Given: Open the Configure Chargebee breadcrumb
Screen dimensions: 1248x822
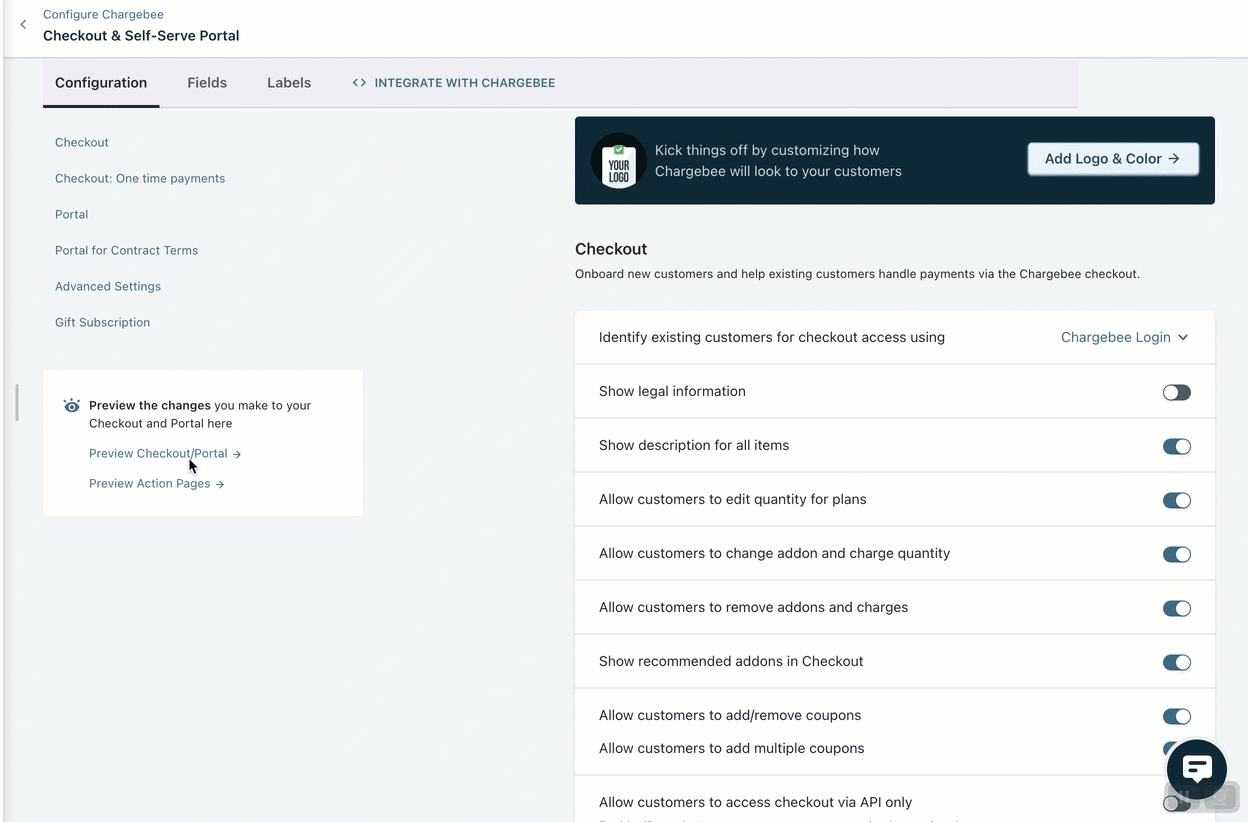Looking at the screenshot, I should [x=103, y=14].
